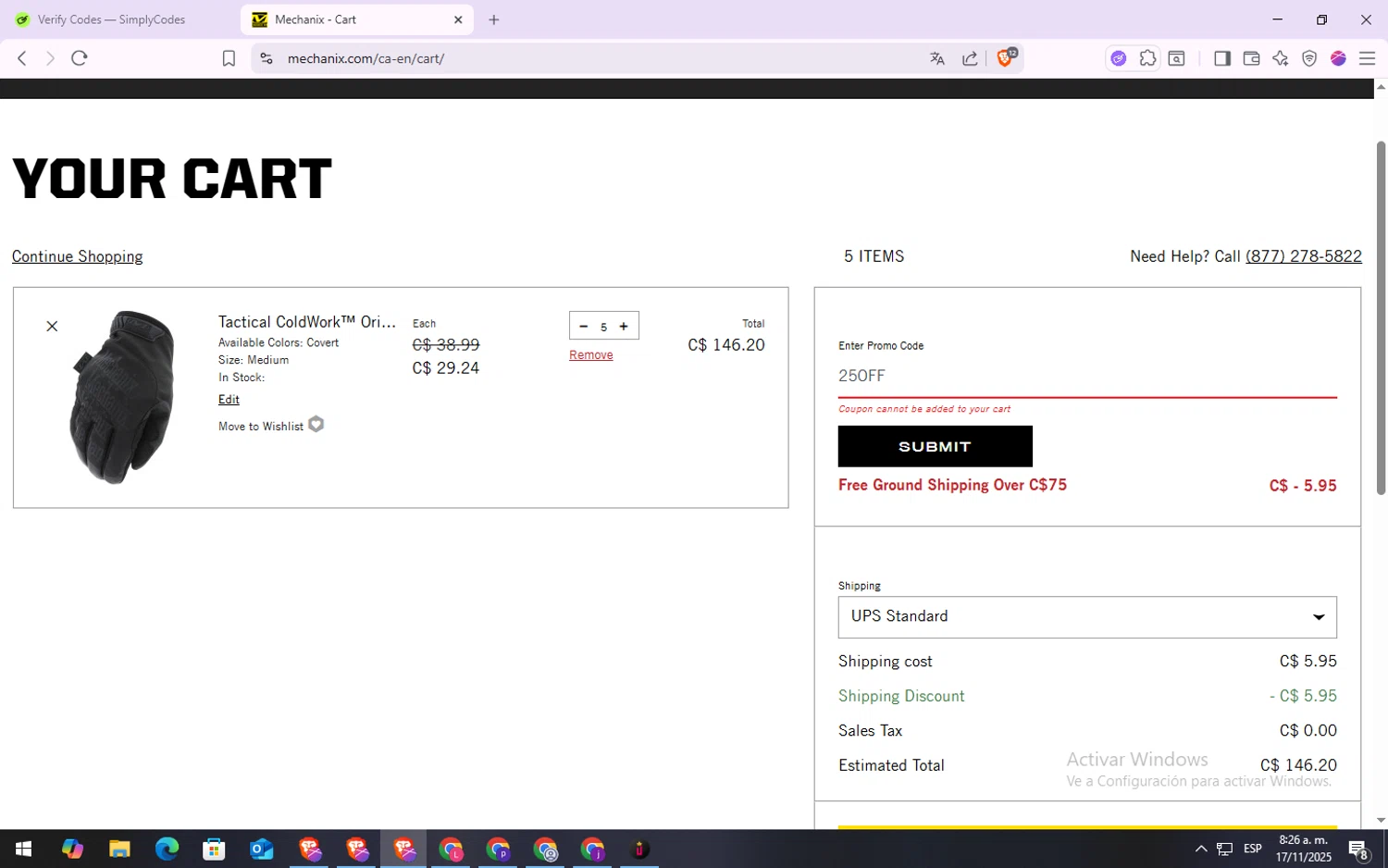Screen dimensions: 1388x868
Task: Toggle the browser sidebar panel
Action: click(1221, 58)
